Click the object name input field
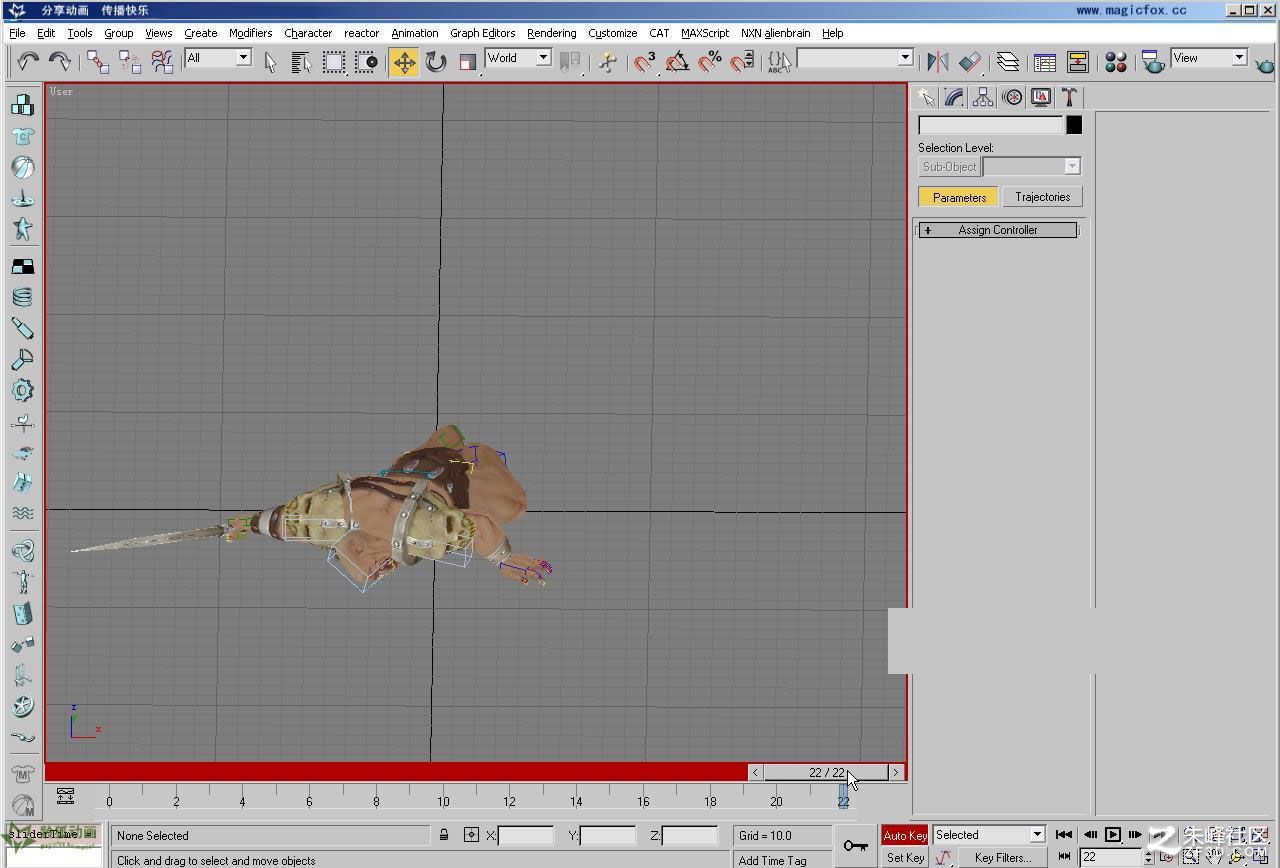Viewport: 1280px width, 868px height. (x=991, y=125)
